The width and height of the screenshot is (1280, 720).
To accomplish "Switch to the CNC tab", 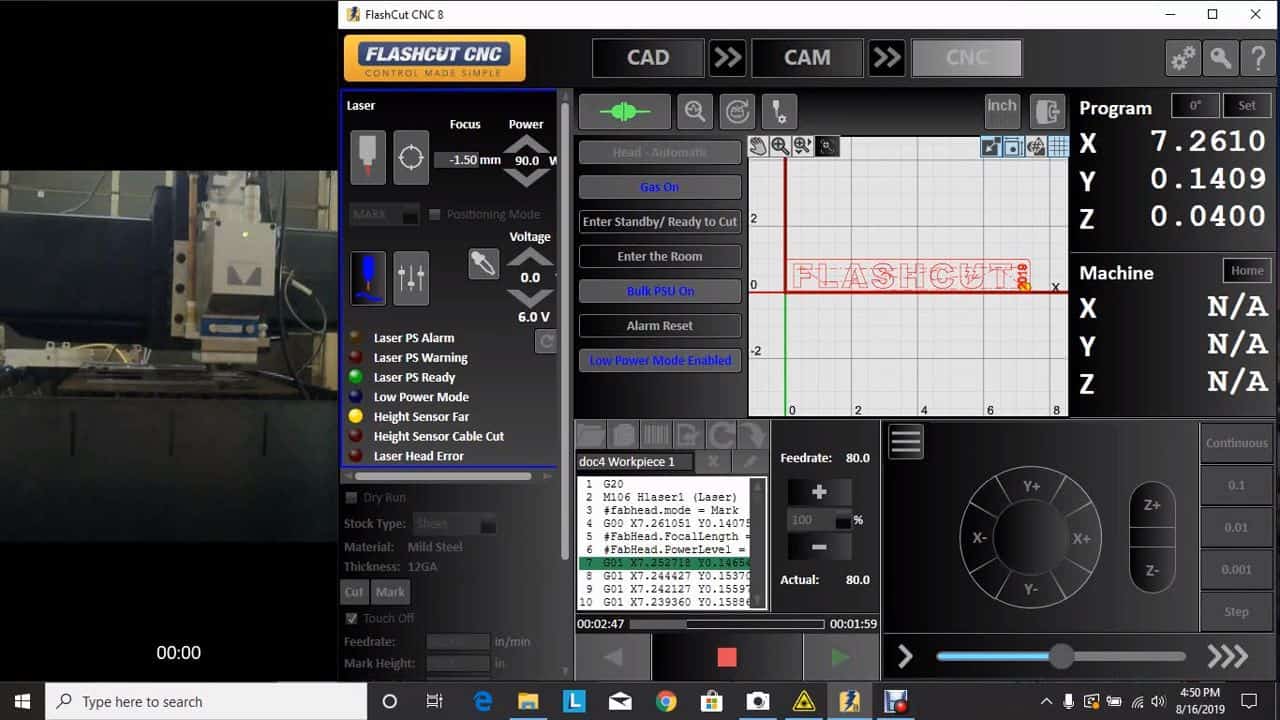I will 967,58.
